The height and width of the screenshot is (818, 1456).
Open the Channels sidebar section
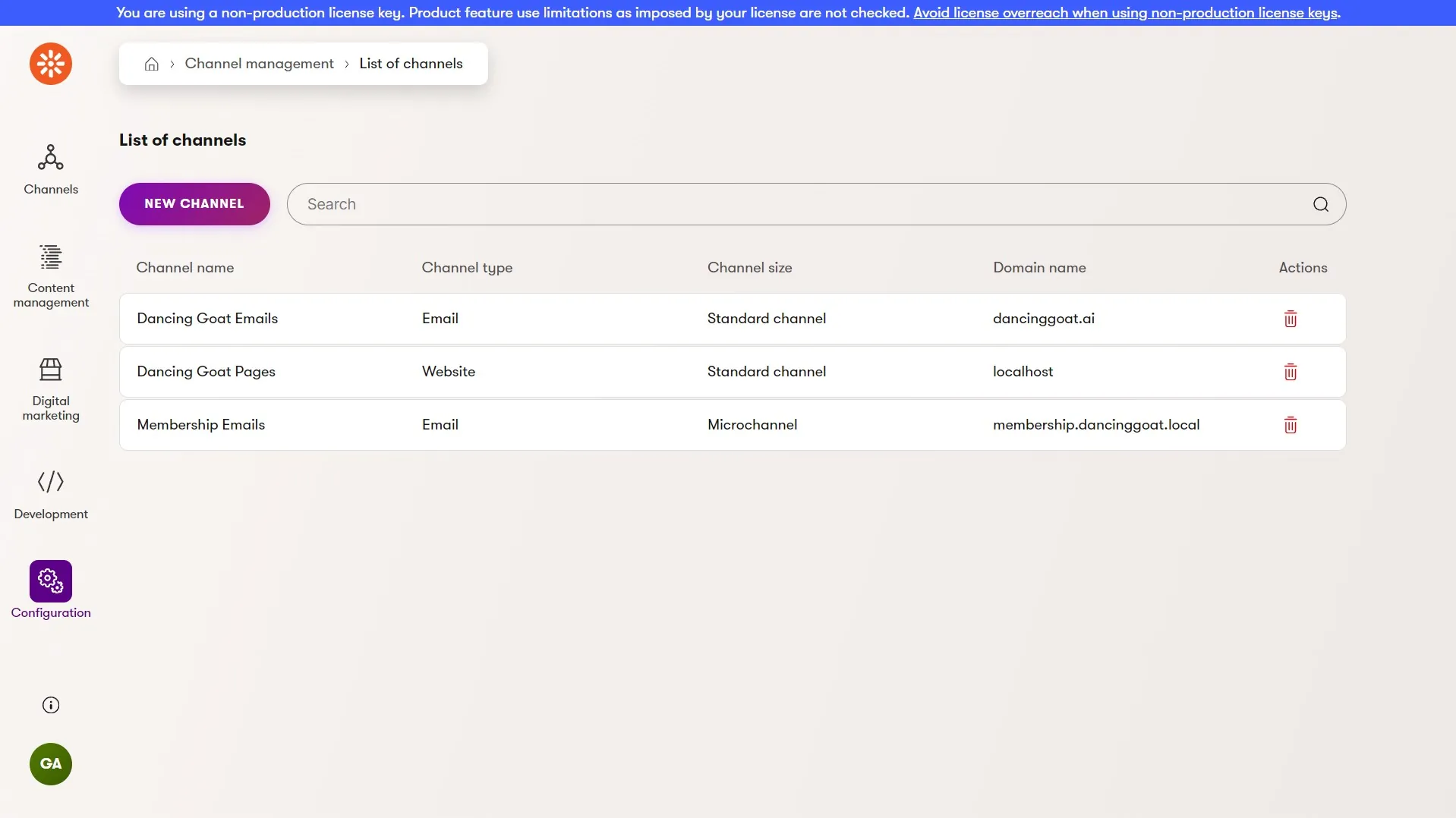(x=51, y=170)
